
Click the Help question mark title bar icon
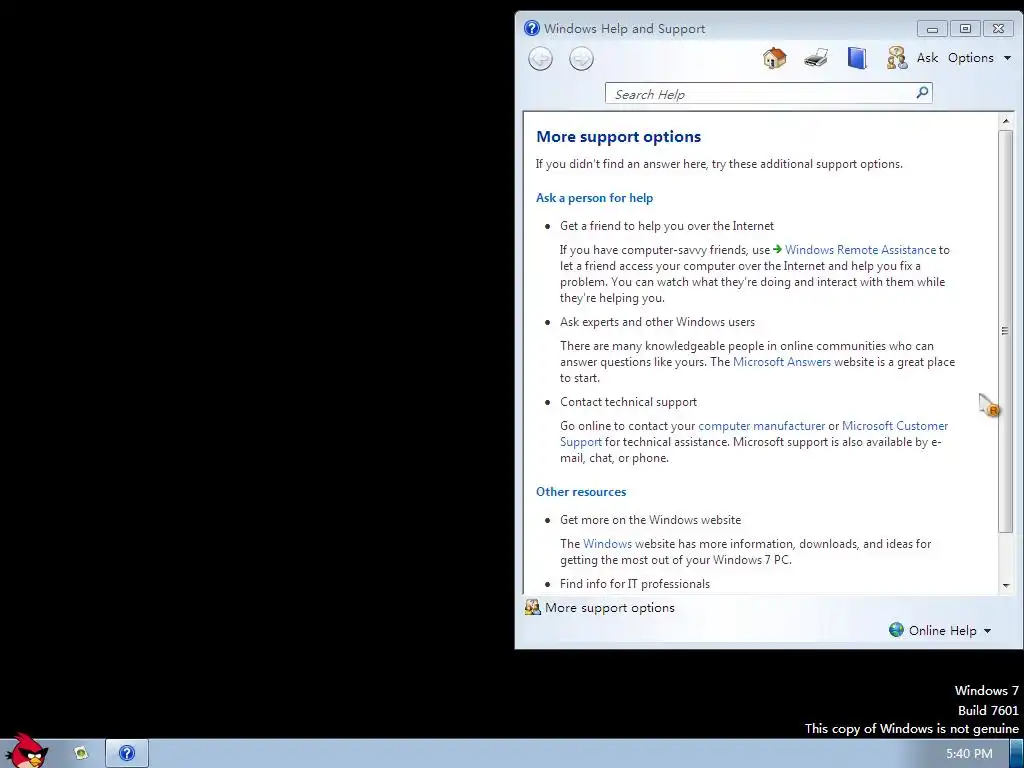[x=532, y=28]
